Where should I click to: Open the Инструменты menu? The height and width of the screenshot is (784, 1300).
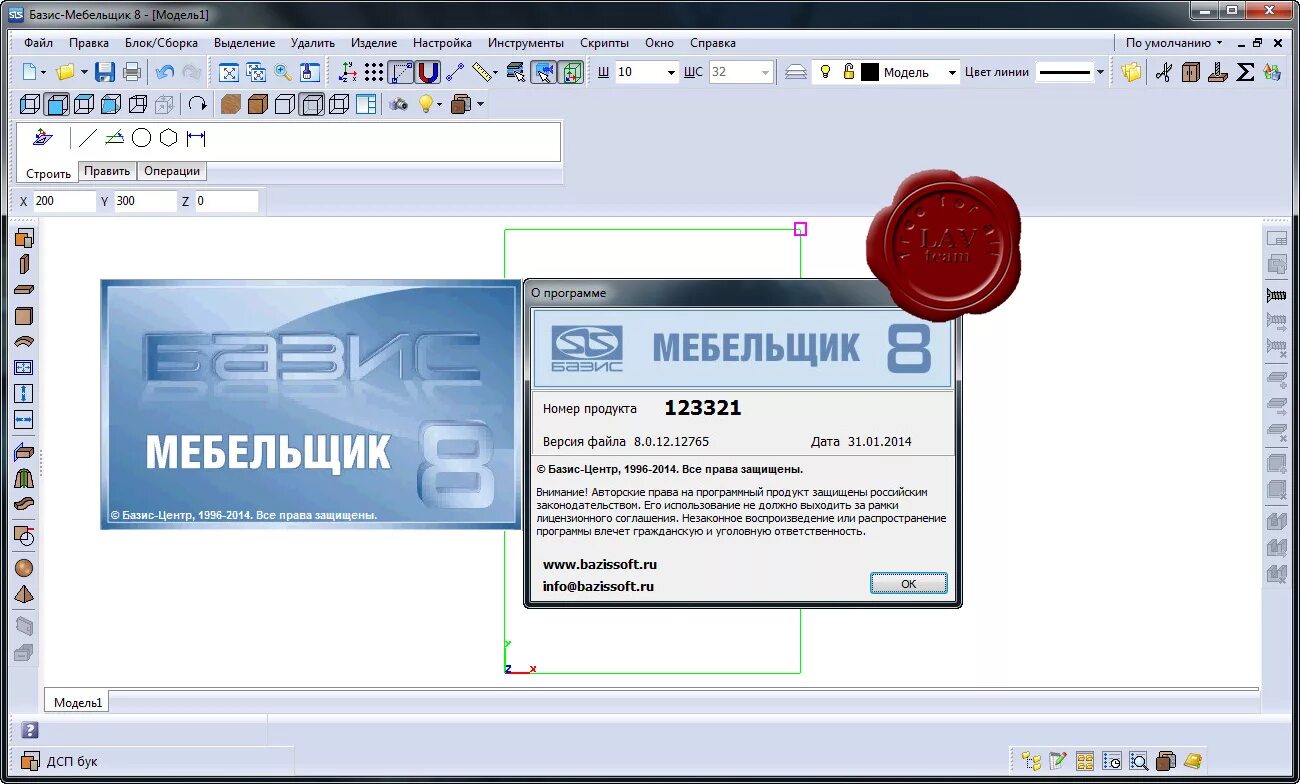pos(526,43)
